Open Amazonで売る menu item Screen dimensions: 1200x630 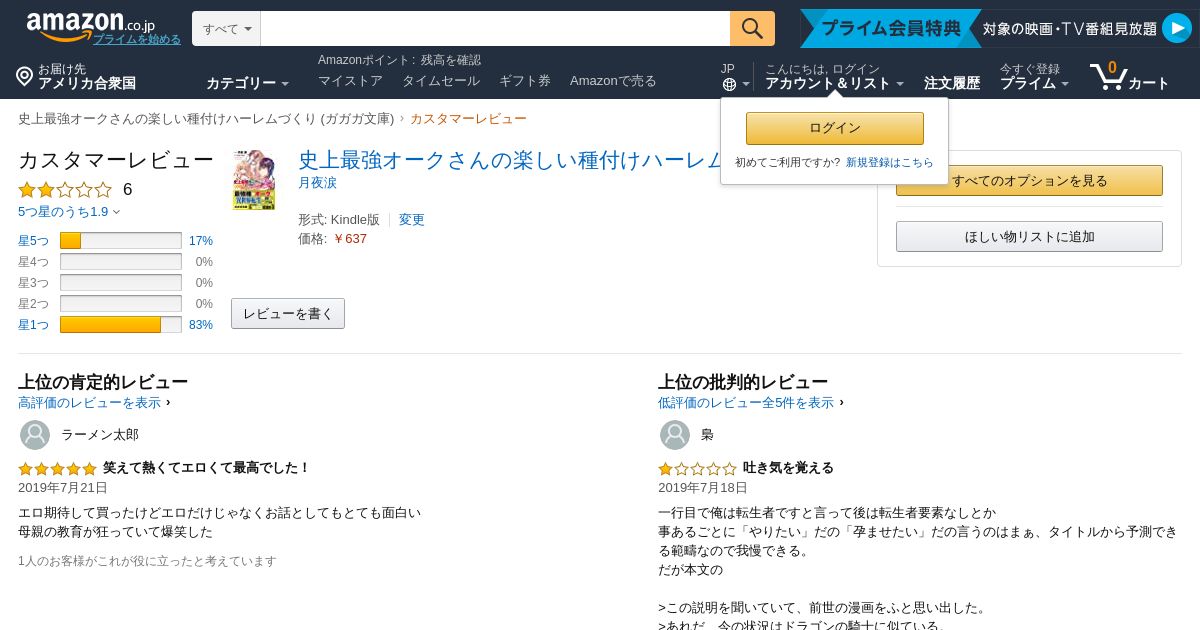point(613,80)
